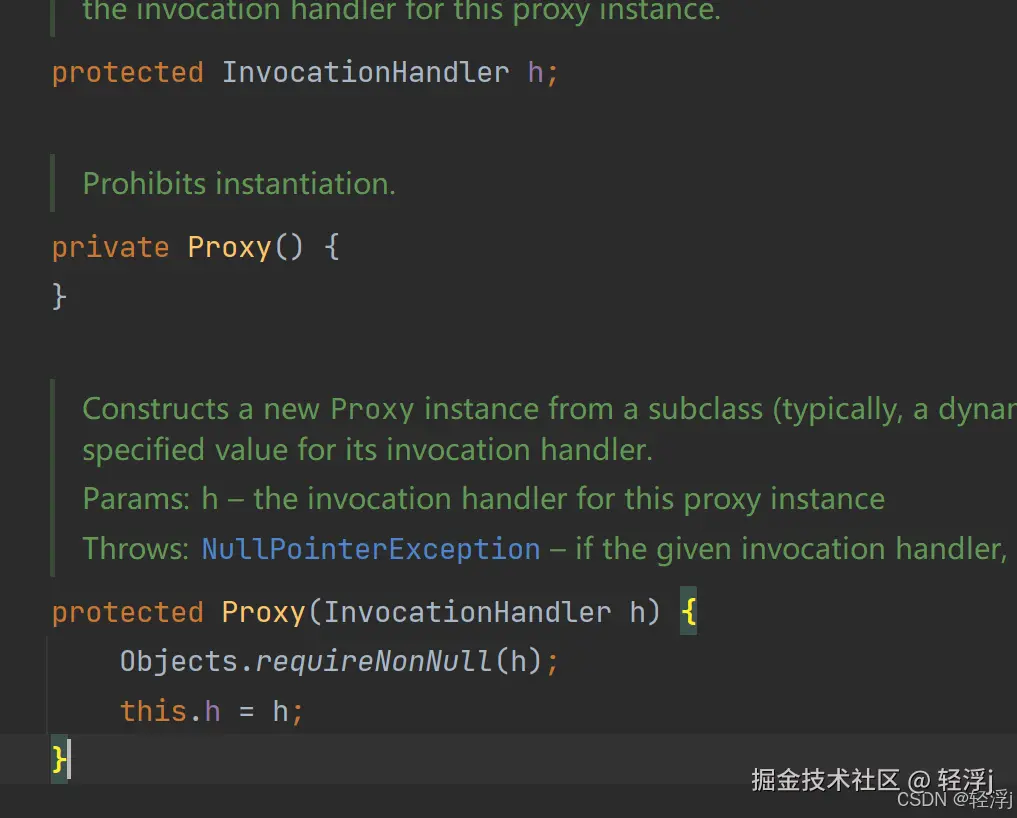Click the InvocationHandler parameter type in the constructor
Viewport: 1017px width, 818px height.
pyautogui.click(x=467, y=612)
